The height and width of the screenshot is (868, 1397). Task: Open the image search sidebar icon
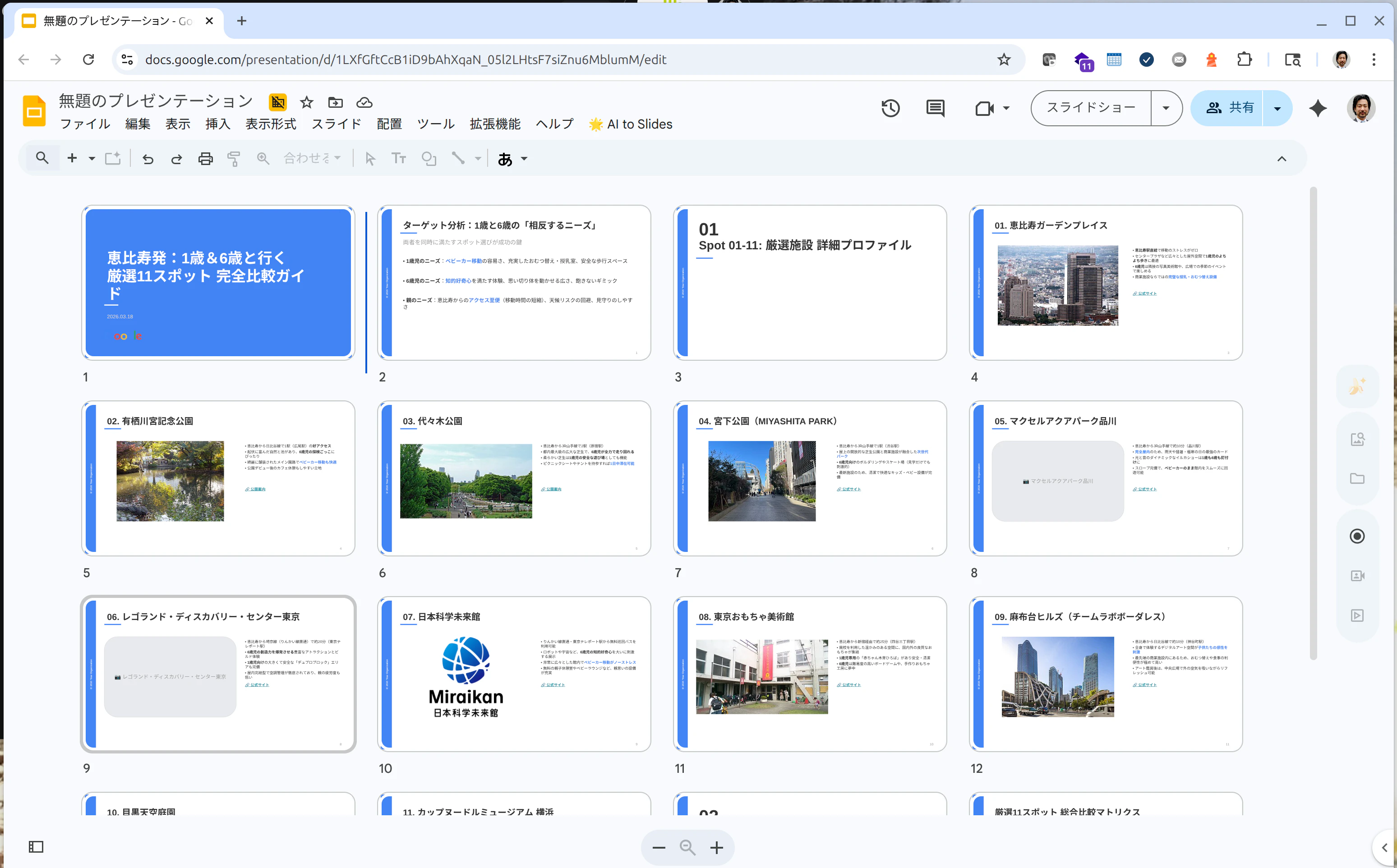[1357, 439]
